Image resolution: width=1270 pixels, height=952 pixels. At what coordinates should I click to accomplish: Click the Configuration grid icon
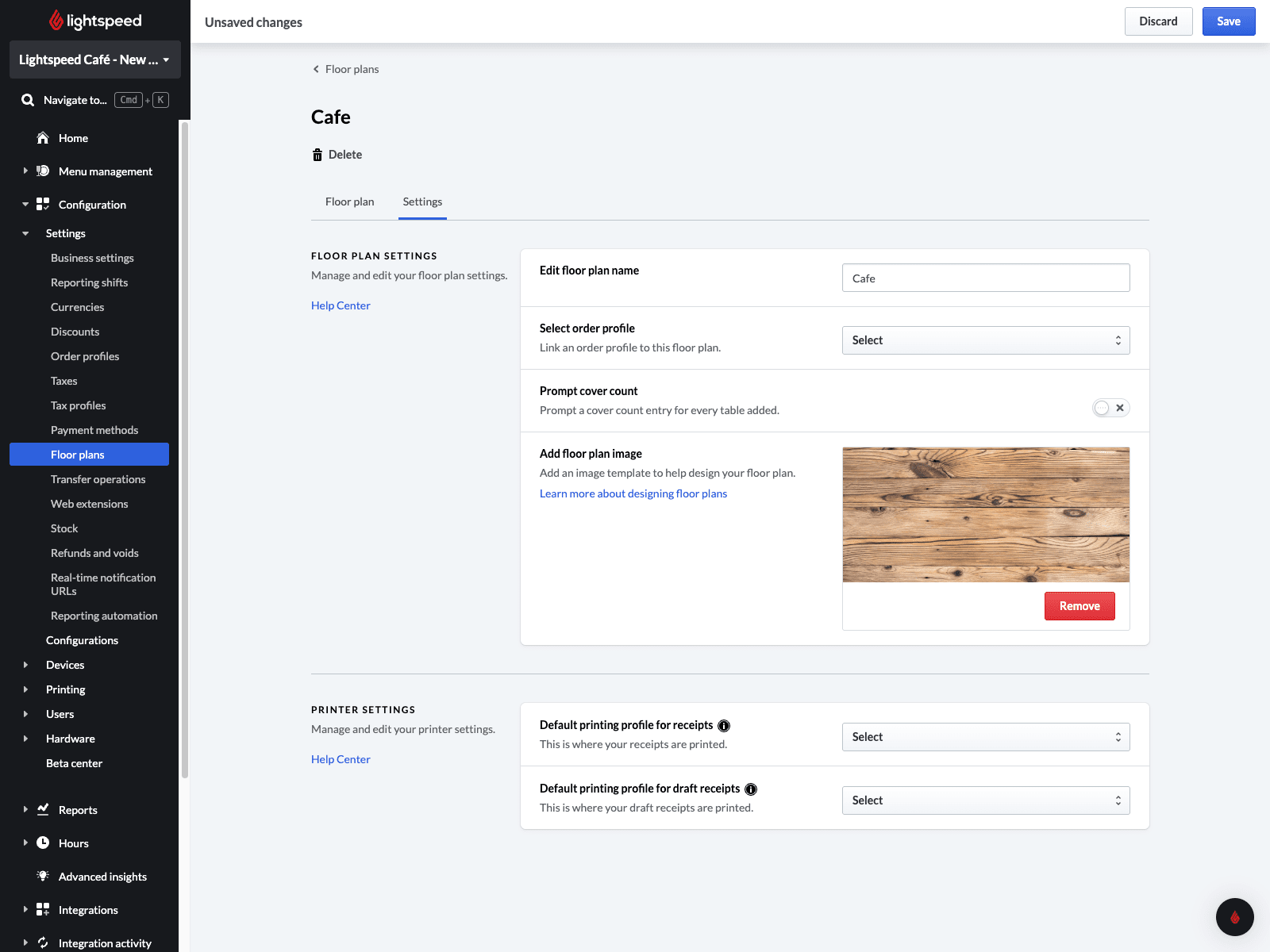[43, 205]
